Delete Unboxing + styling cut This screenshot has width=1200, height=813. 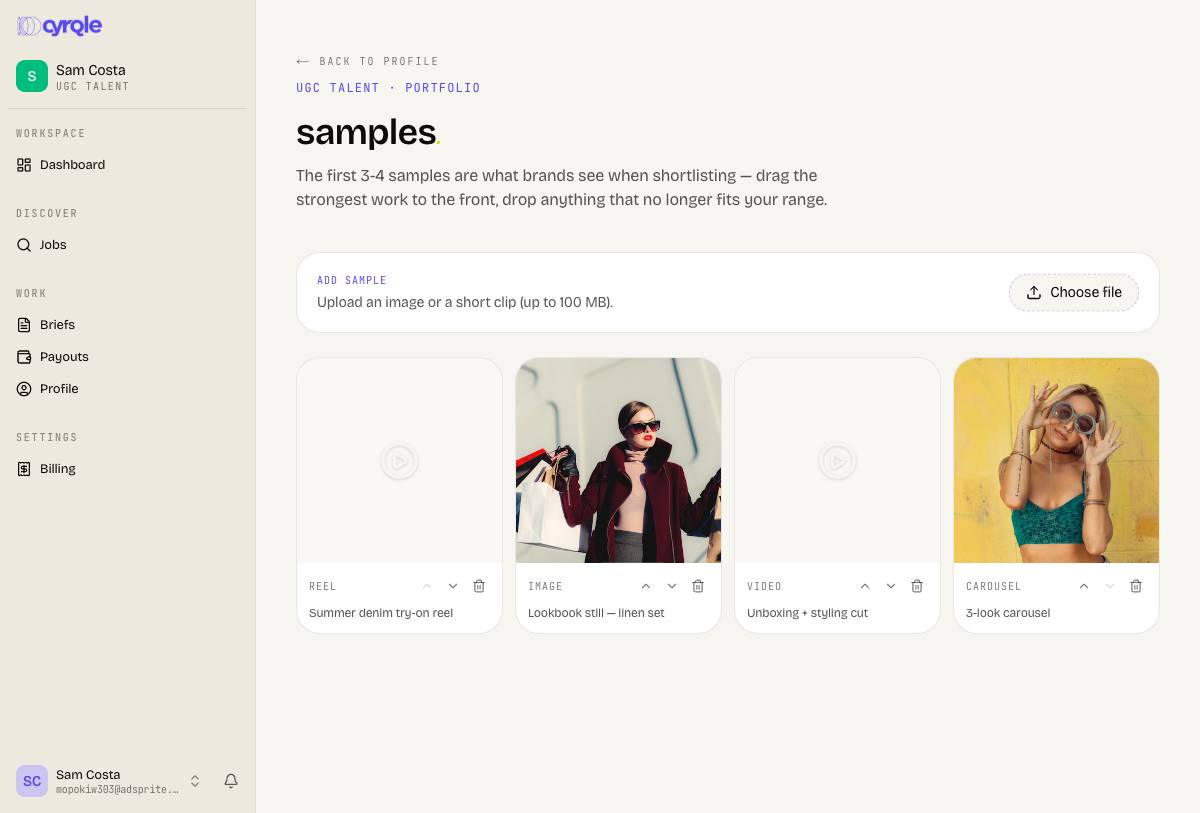click(917, 586)
